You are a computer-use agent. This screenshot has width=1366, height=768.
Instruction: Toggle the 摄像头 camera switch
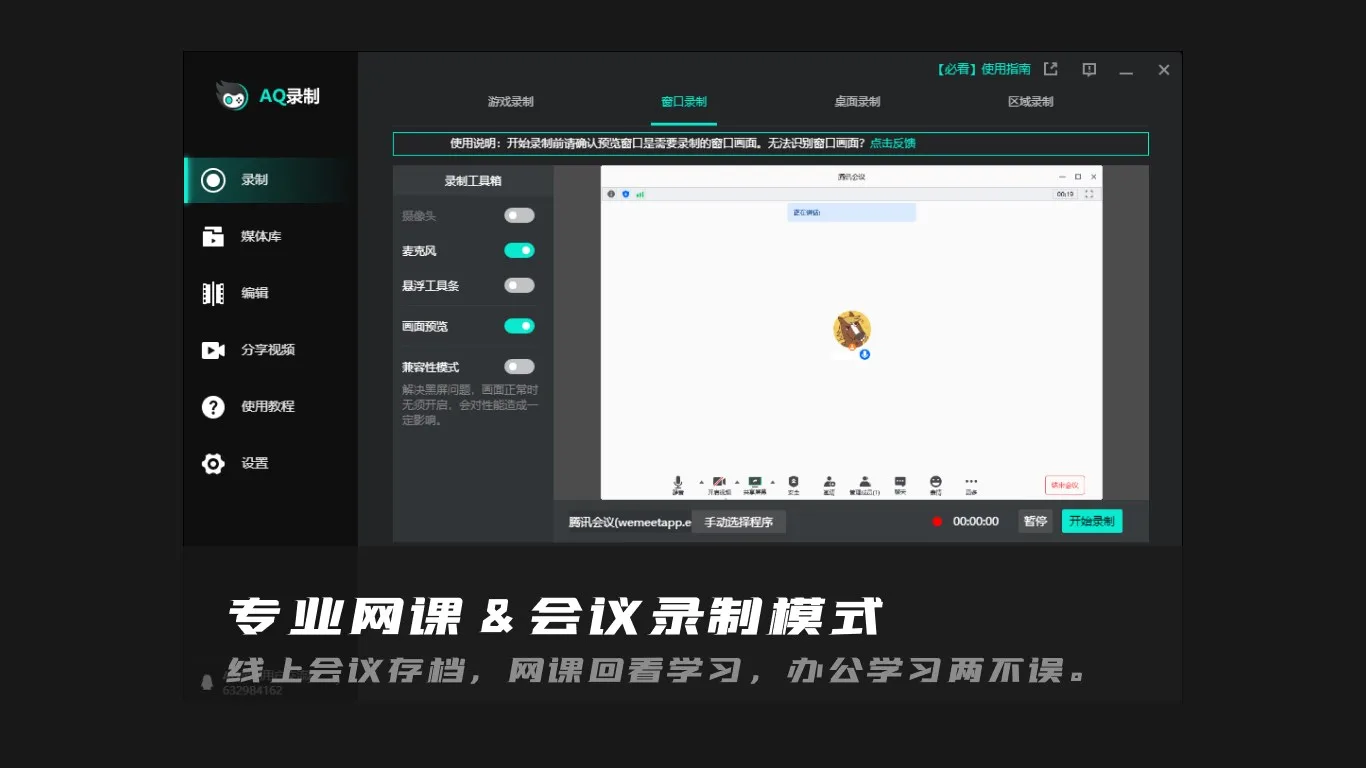(x=519, y=215)
